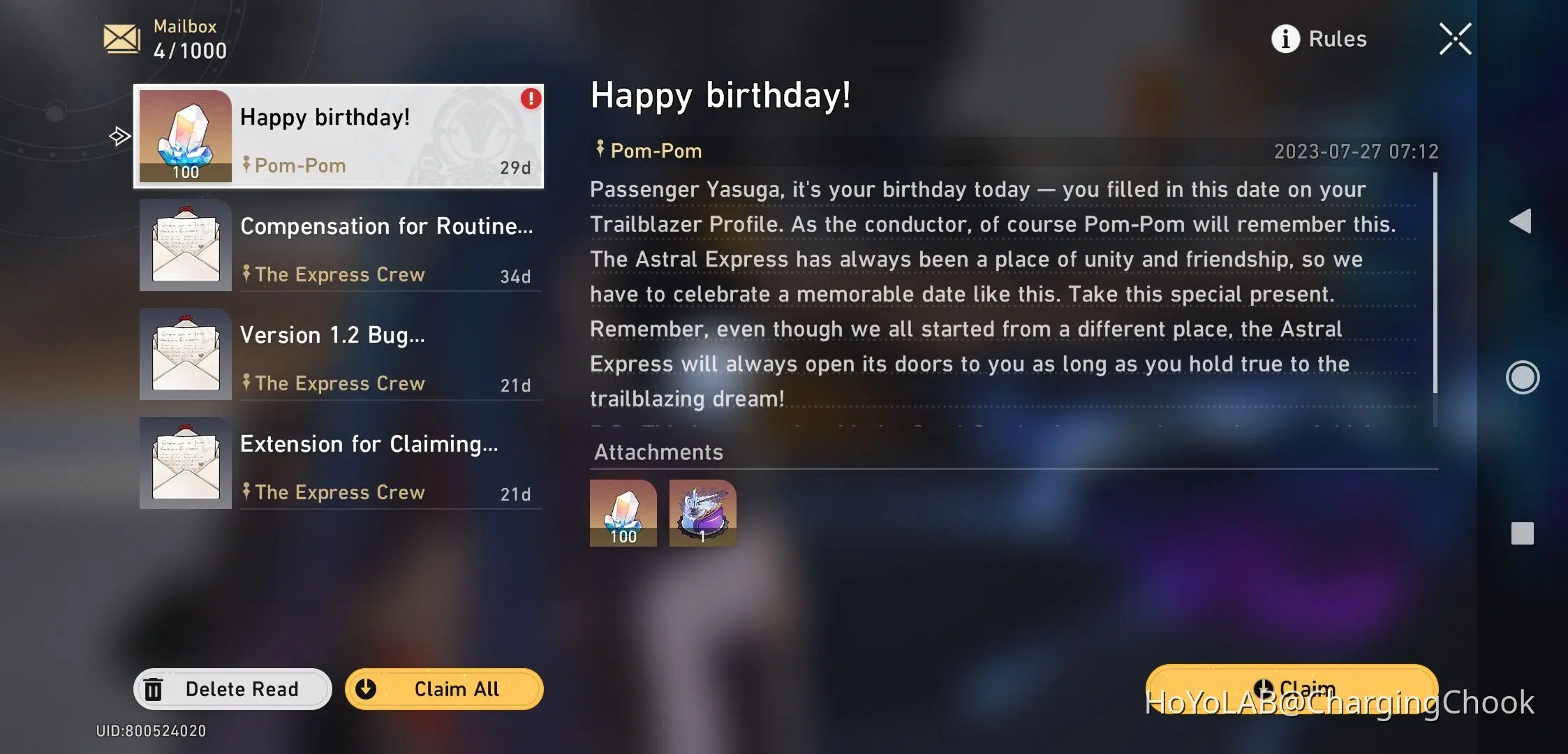
Task: Tap the Android recent apps square
Action: 1523,533
